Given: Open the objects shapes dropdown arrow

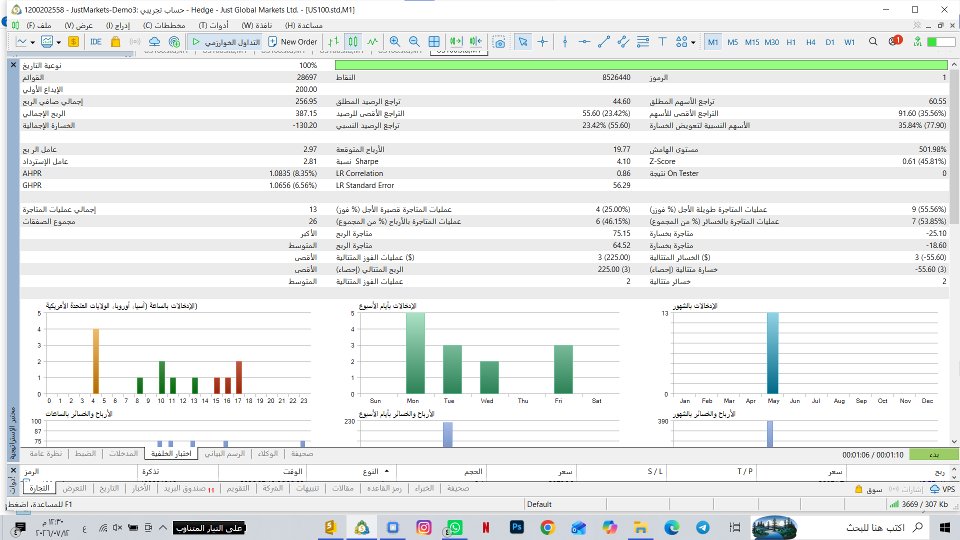Looking at the screenshot, I should (693, 42).
